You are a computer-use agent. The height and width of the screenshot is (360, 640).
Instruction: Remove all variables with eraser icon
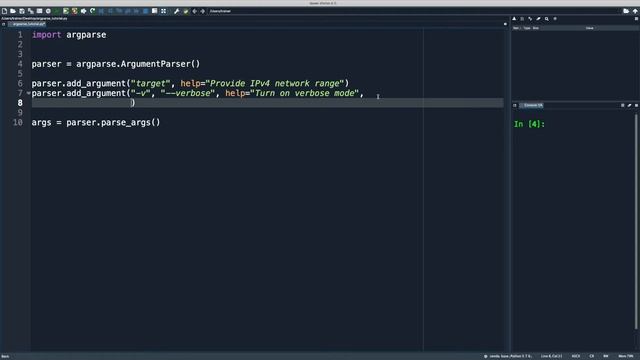pyautogui.click(x=538, y=19)
